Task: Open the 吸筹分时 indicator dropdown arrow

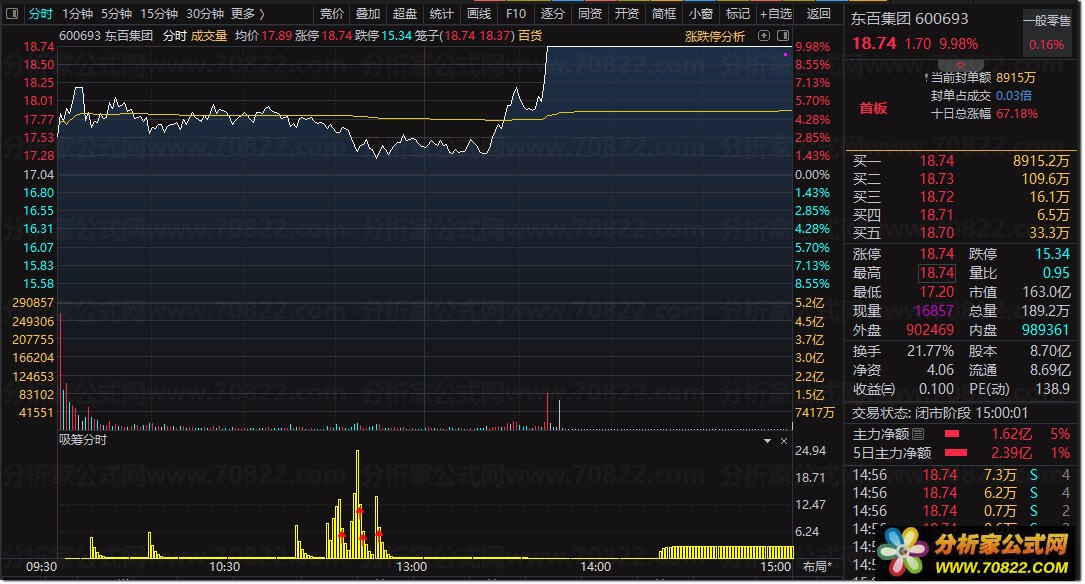Action: point(767,441)
